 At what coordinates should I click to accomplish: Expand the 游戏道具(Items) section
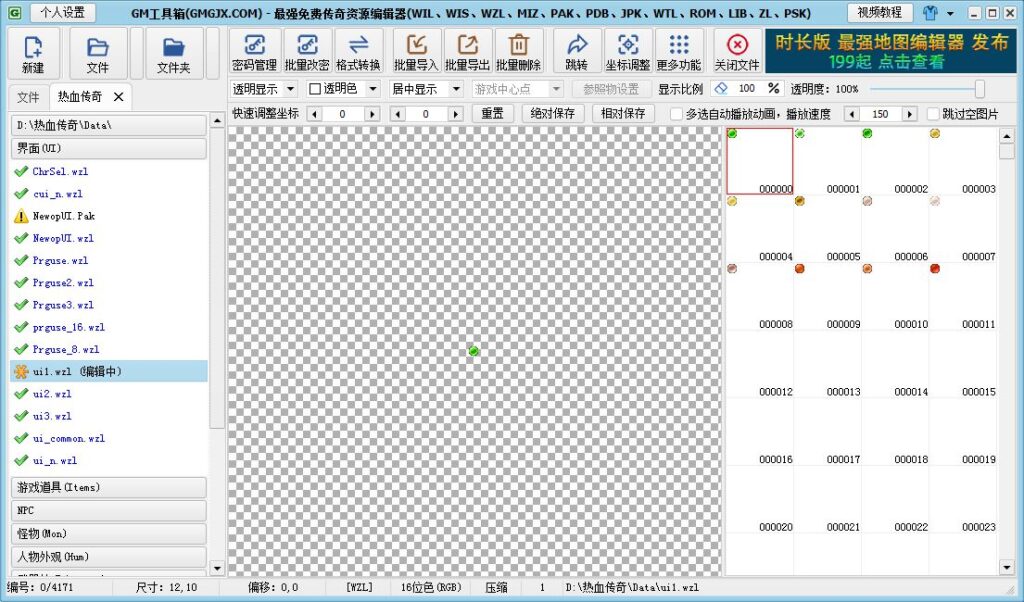point(108,487)
